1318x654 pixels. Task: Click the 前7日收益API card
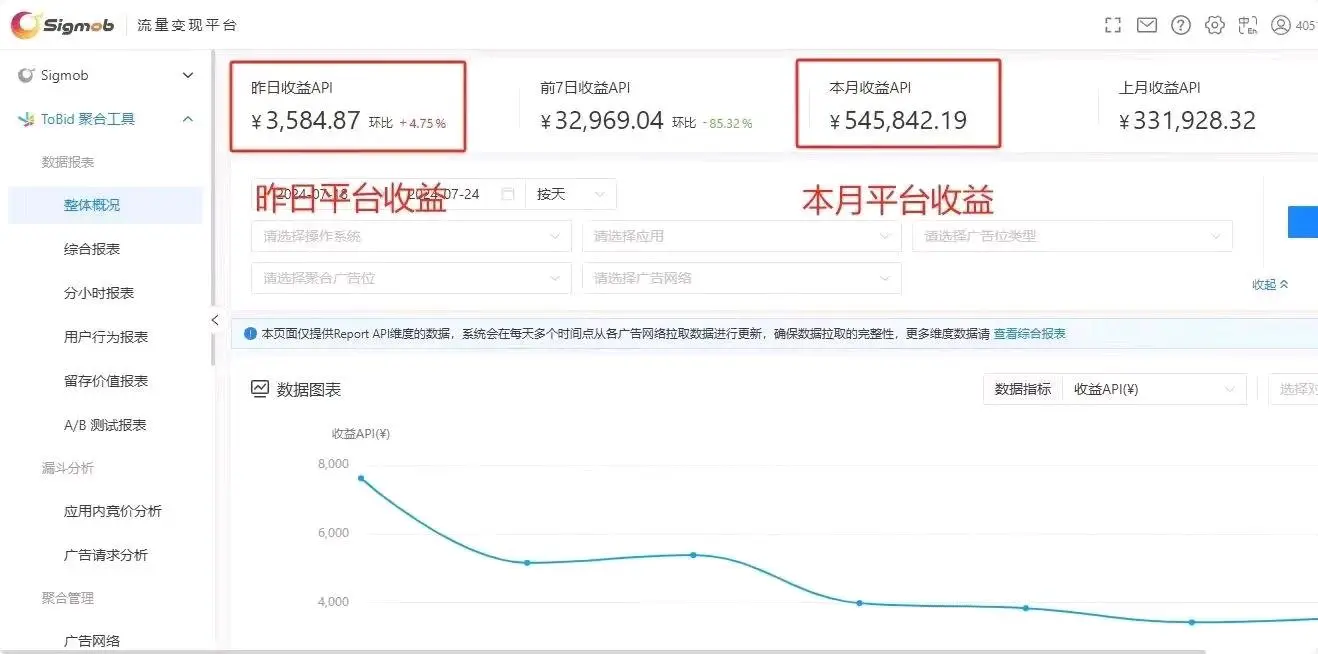click(x=646, y=107)
